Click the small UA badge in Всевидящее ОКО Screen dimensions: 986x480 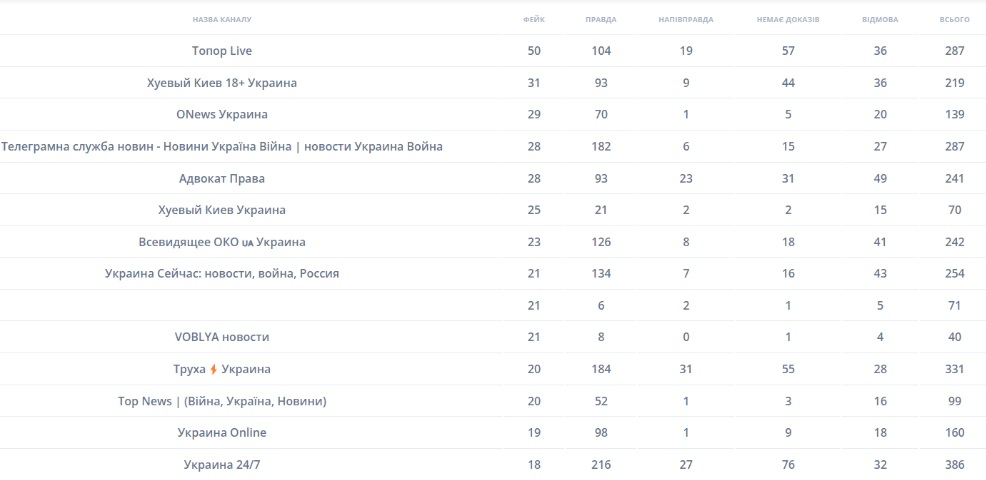pyautogui.click(x=248, y=243)
